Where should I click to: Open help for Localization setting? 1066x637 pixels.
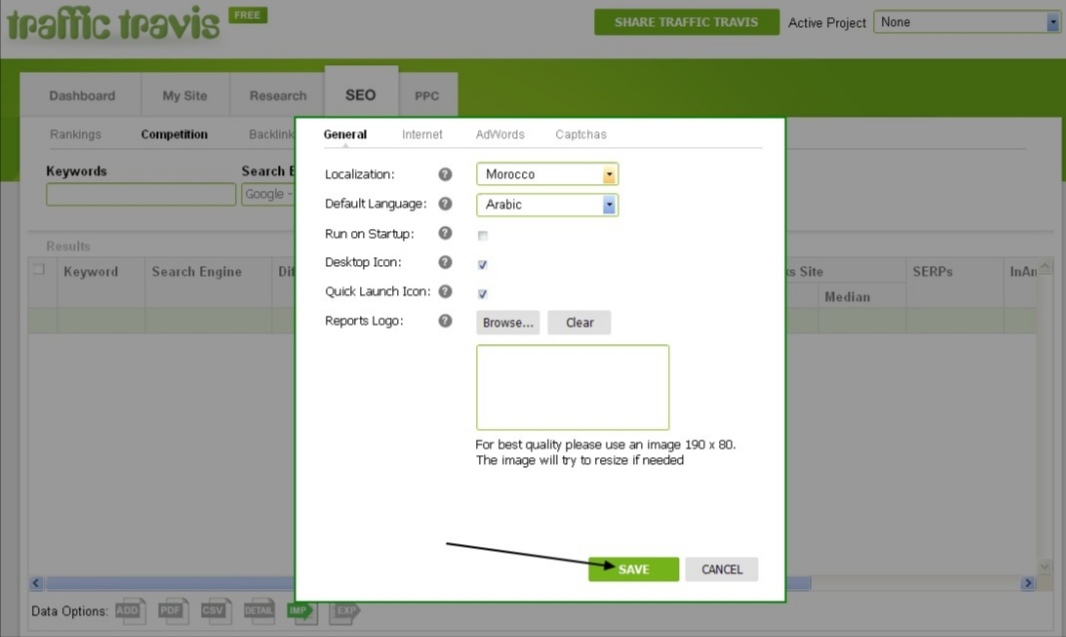(445, 174)
